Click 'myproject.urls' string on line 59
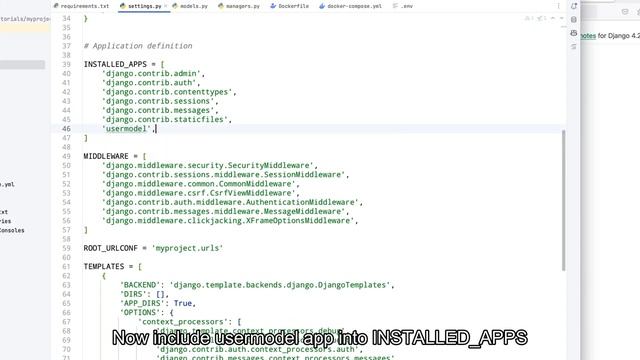 (x=187, y=248)
